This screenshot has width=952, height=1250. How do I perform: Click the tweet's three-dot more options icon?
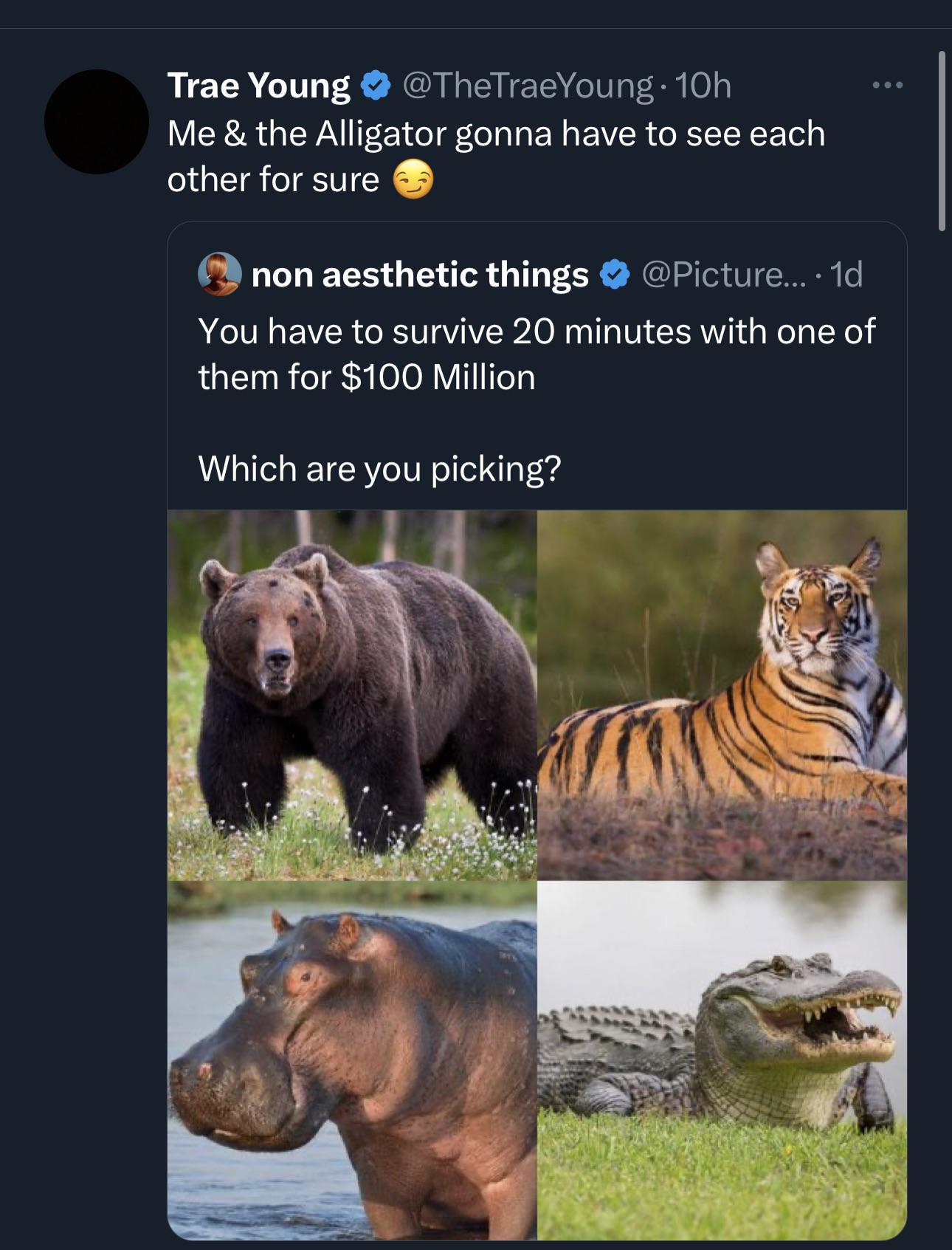(x=886, y=86)
